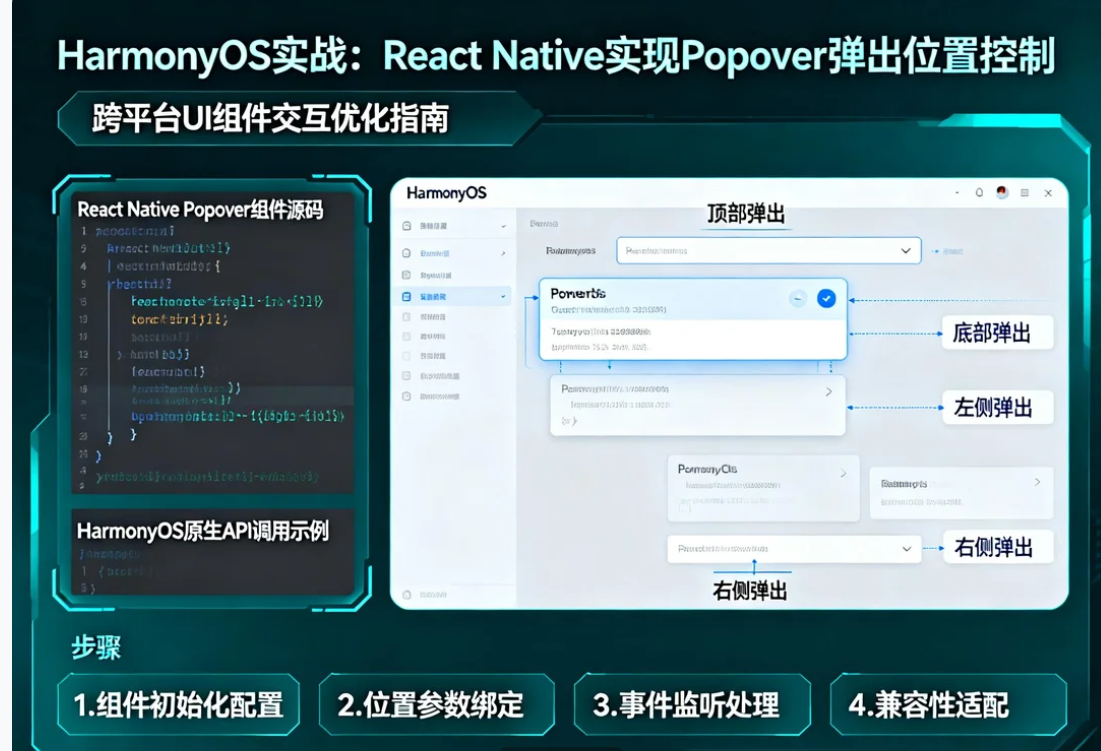Expand chevron on card linked to 左侧弹出

pos(829,392)
